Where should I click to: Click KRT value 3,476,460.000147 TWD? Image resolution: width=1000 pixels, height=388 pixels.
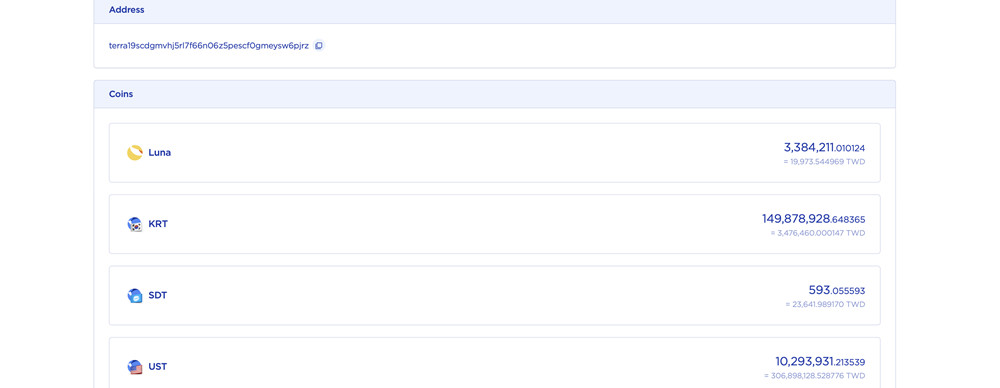pyautogui.click(x=818, y=234)
